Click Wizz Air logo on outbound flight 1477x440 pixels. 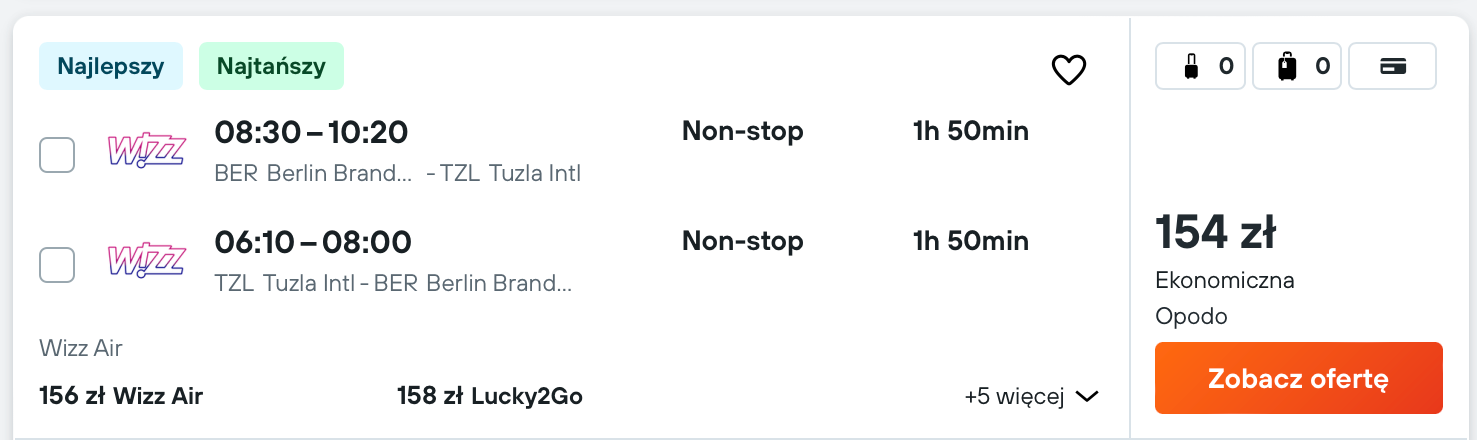pos(146,151)
